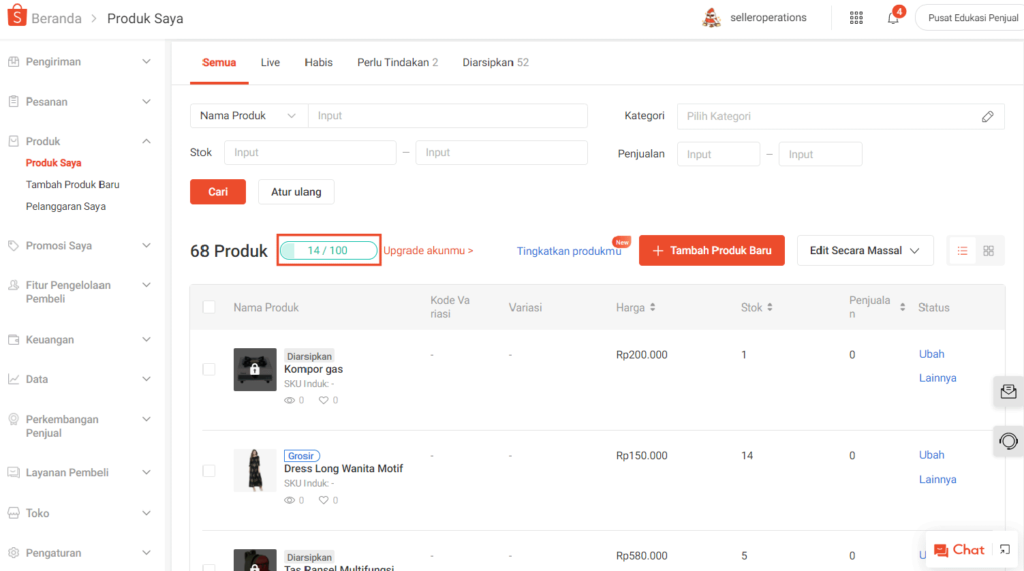Click the Promosi Saya tag icon

coord(13,246)
